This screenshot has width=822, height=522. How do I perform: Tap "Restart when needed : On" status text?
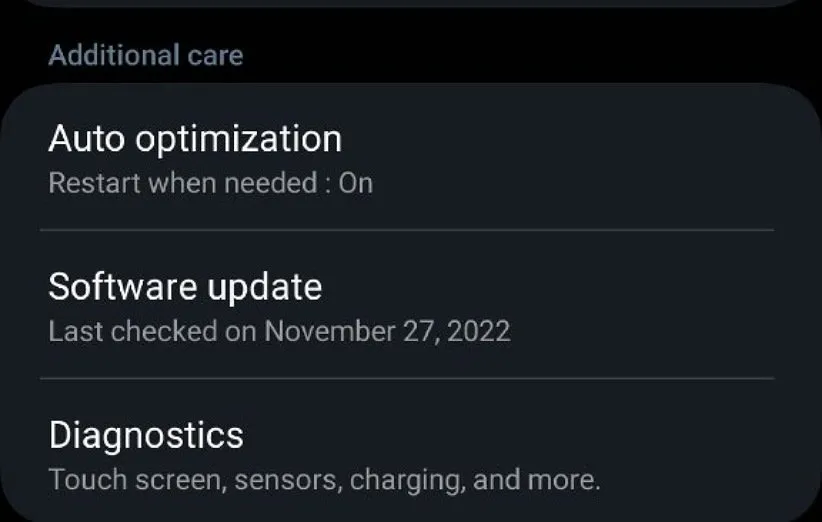tap(210, 183)
